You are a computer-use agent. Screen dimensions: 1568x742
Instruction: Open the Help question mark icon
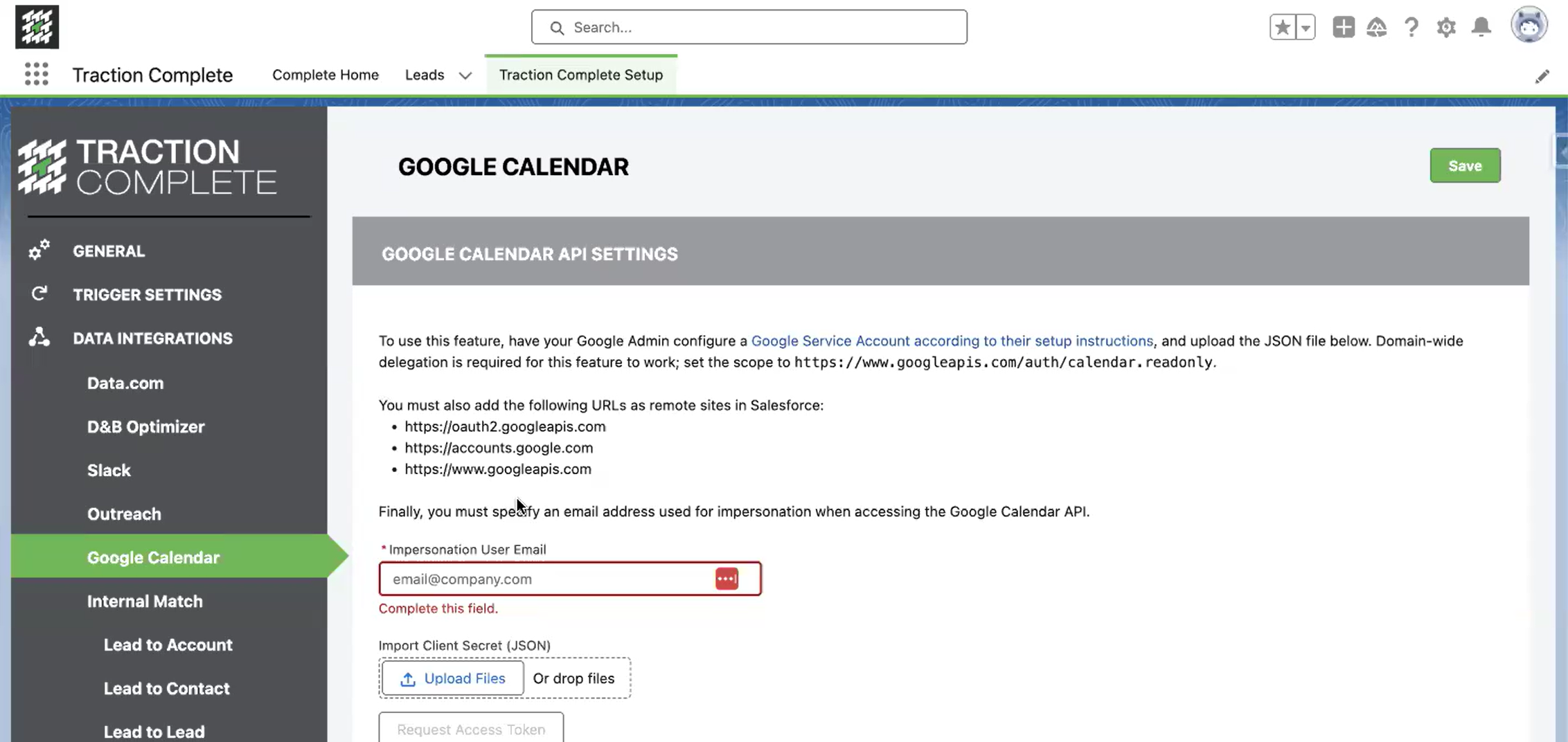[x=1411, y=27]
